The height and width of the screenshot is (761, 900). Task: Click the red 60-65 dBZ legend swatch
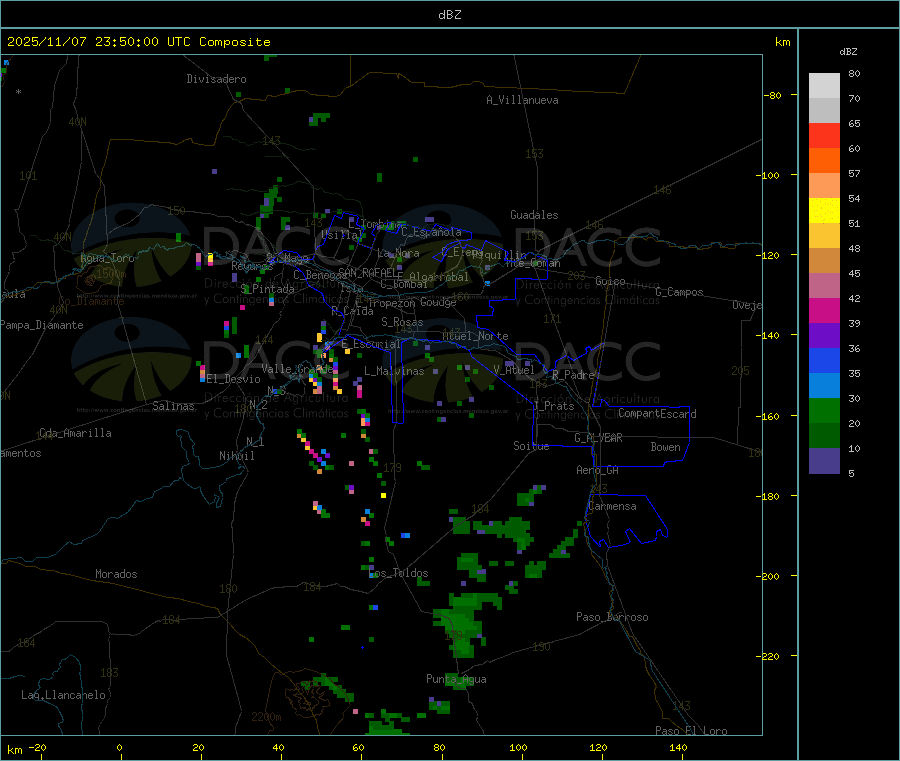coord(824,135)
